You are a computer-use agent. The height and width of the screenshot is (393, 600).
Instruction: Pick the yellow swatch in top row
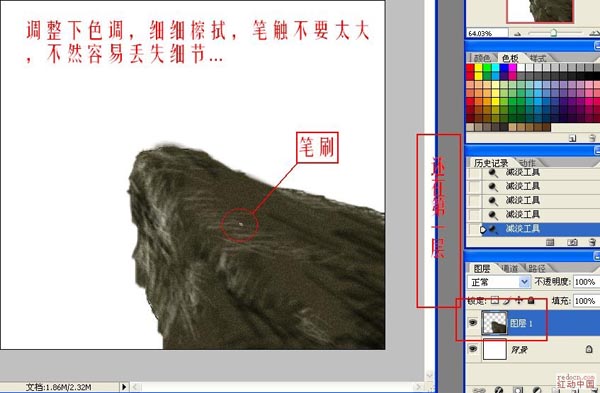pyautogui.click(x=478, y=68)
